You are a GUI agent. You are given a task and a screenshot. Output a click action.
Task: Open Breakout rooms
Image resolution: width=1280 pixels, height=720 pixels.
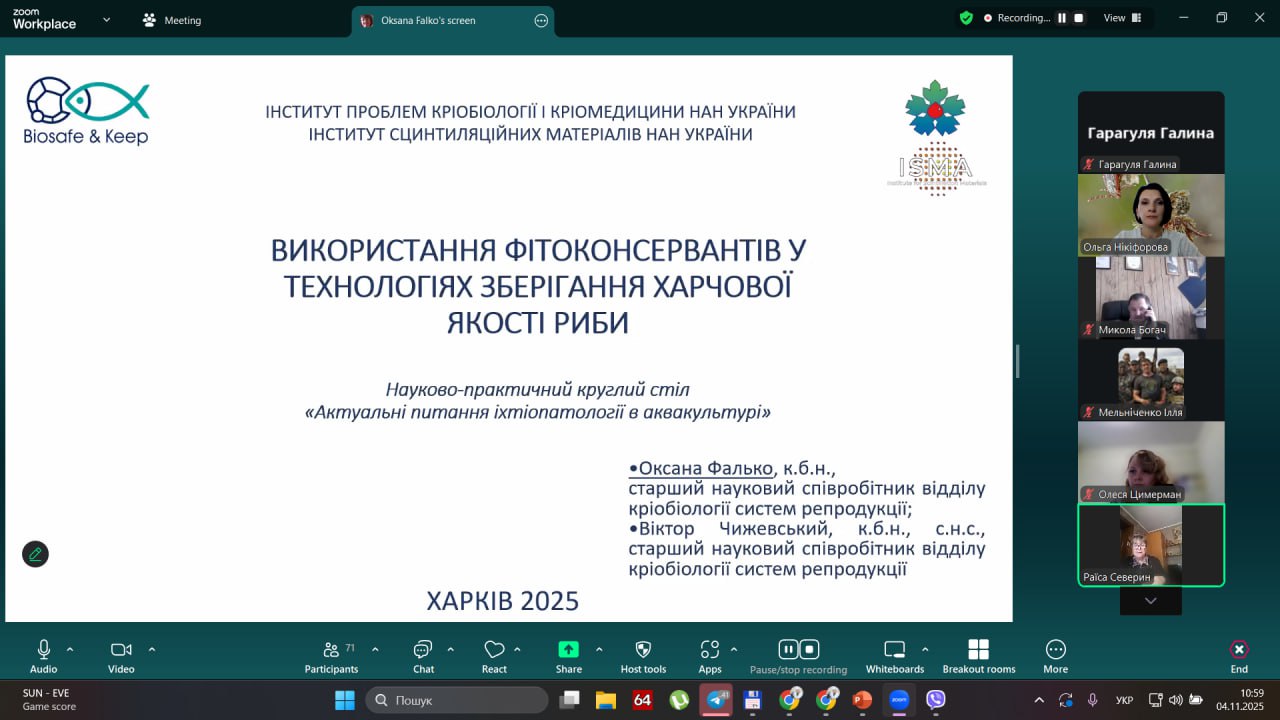click(978, 651)
